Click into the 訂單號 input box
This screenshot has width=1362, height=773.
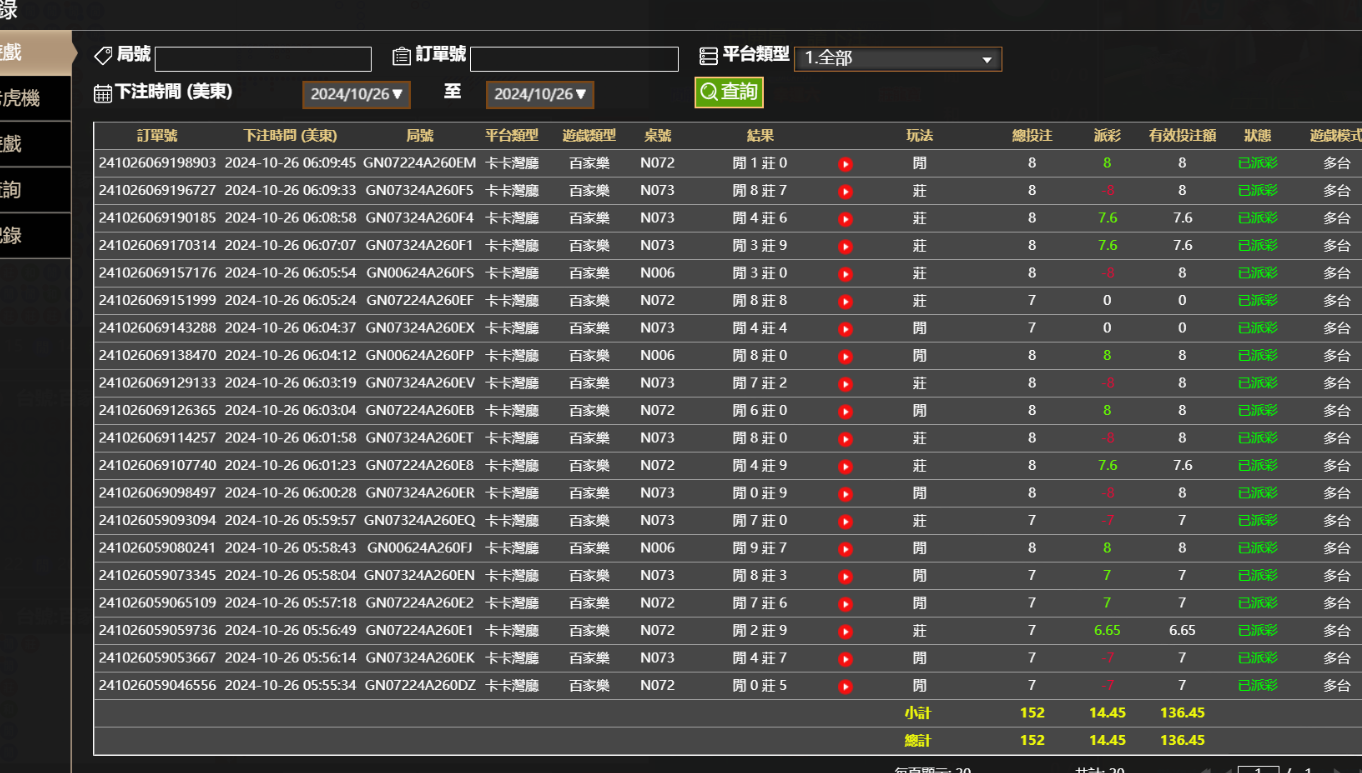[x=574, y=59]
